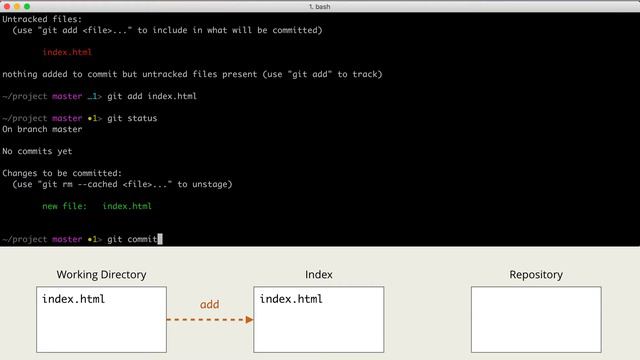
Task: Click the 'git status' command text
Action: coord(132,118)
